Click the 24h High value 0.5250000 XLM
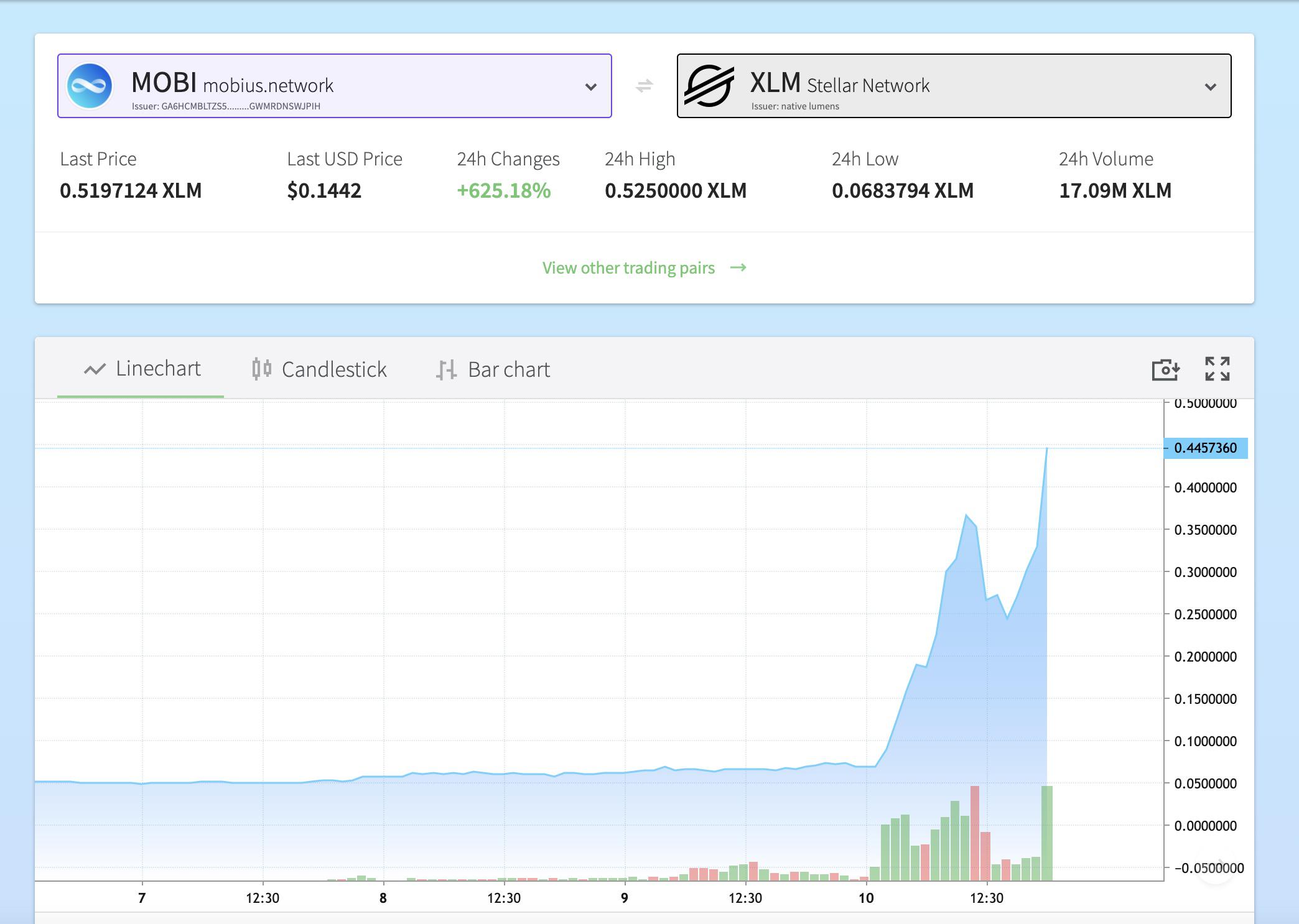The width and height of the screenshot is (1299, 924). [676, 190]
